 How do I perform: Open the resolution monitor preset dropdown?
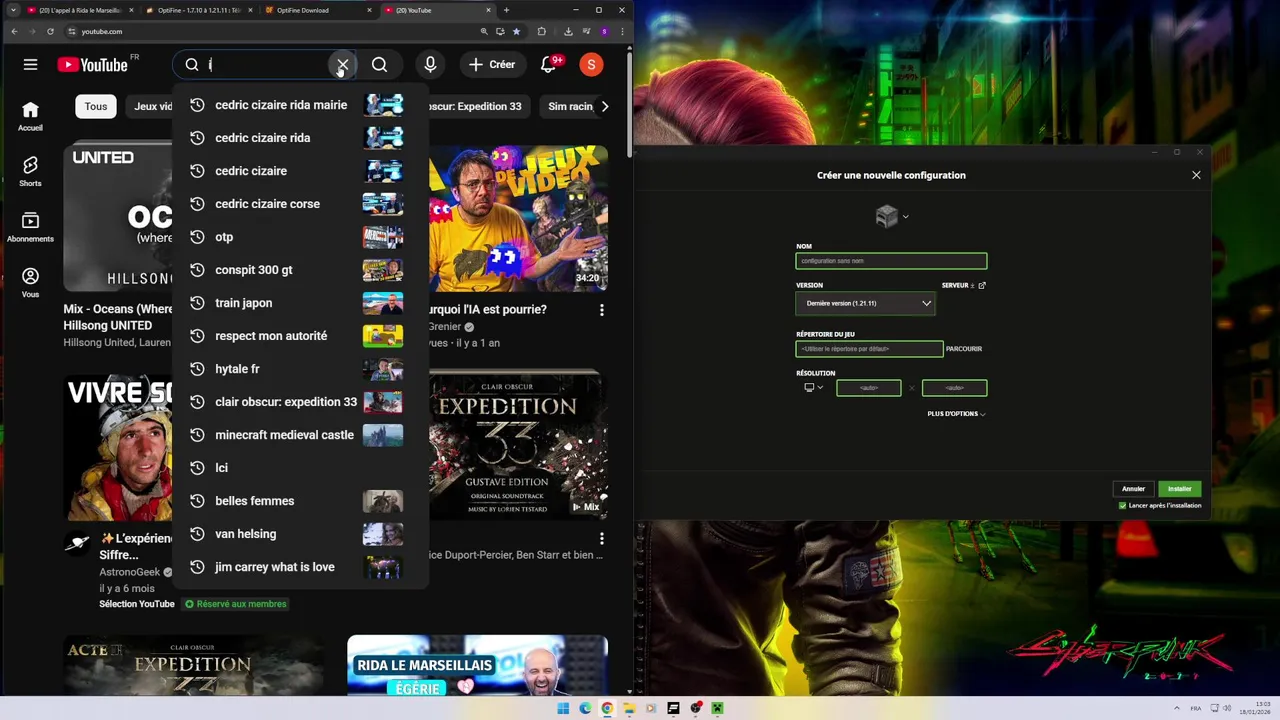coord(813,388)
